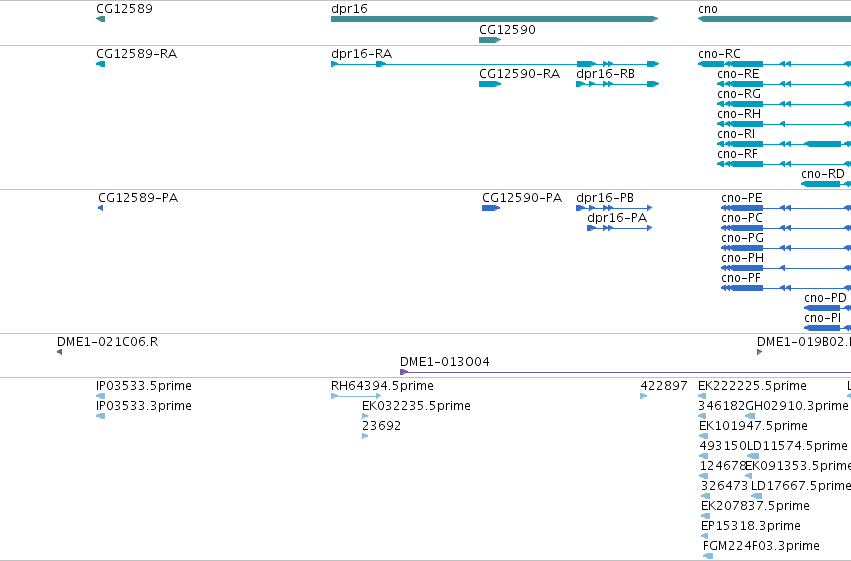
Task: Select the cno-PF protein feature
Action: (x=786, y=288)
